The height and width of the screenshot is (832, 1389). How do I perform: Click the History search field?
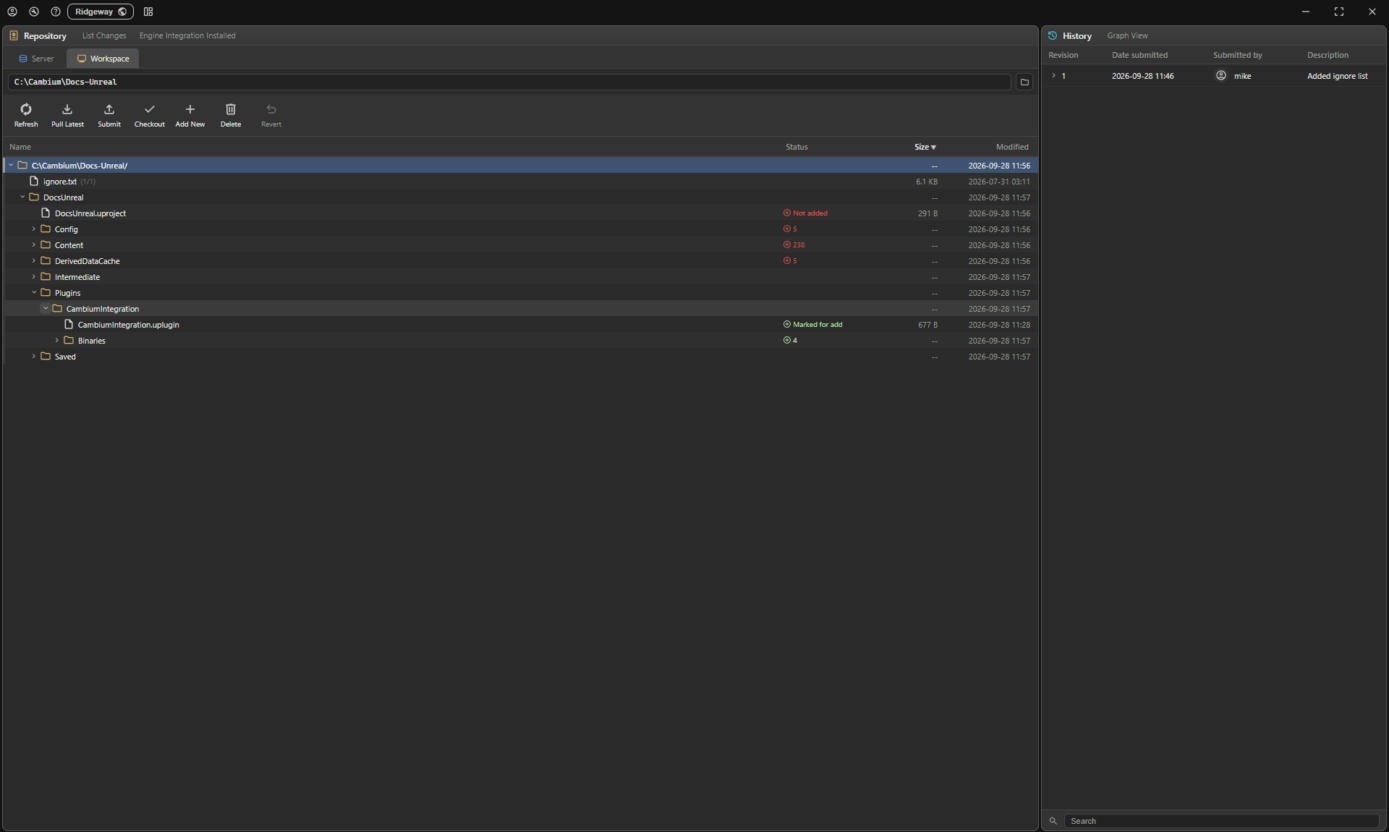pos(1221,821)
